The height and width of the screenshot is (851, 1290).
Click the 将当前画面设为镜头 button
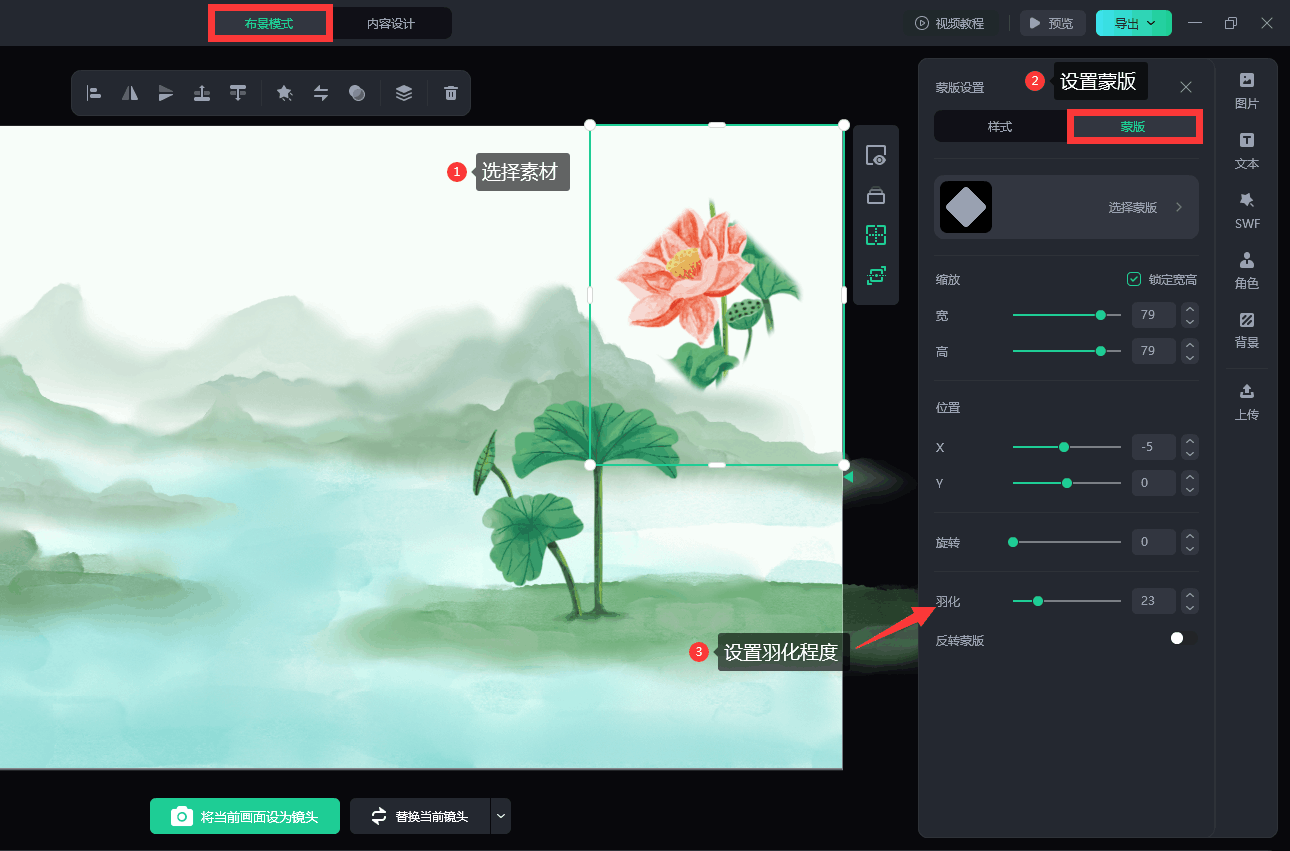[245, 816]
